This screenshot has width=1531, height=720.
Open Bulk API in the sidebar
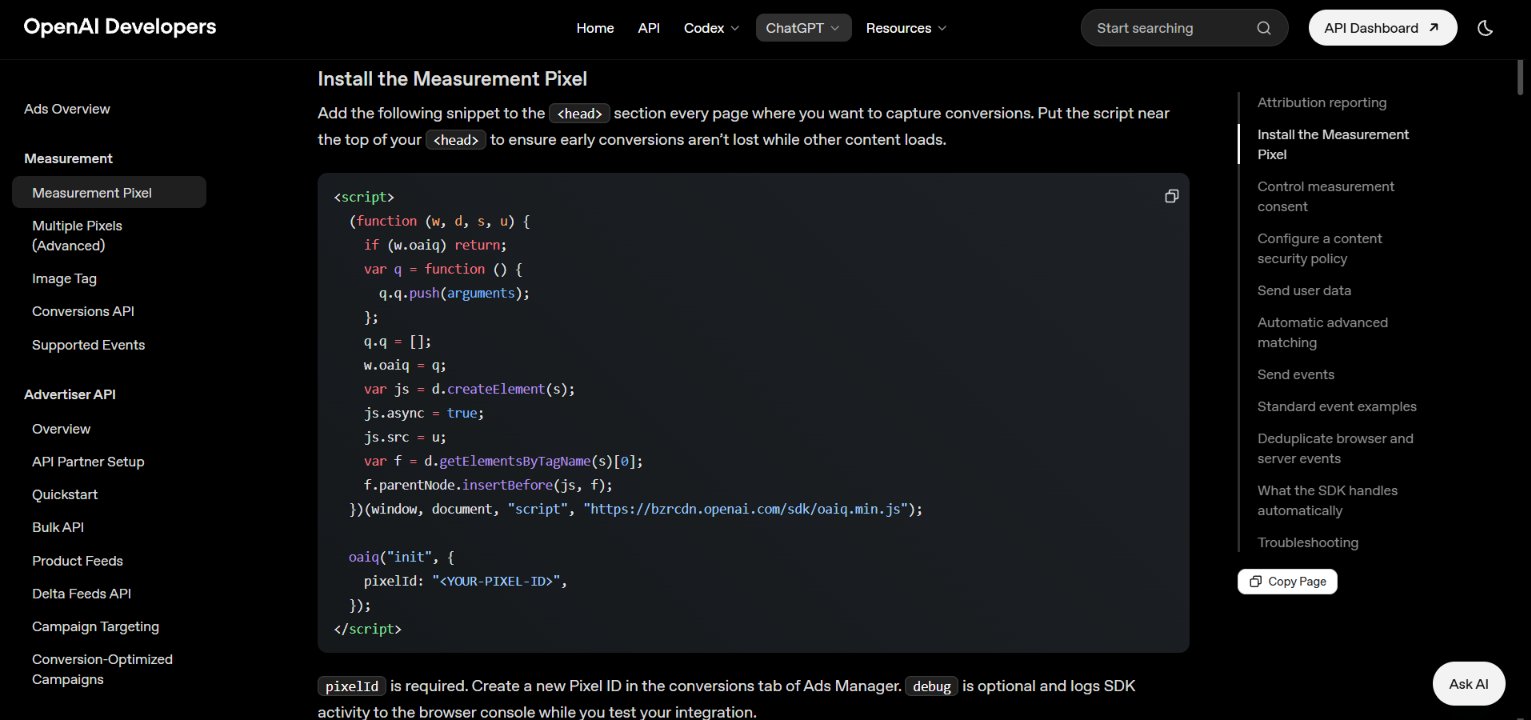58,527
